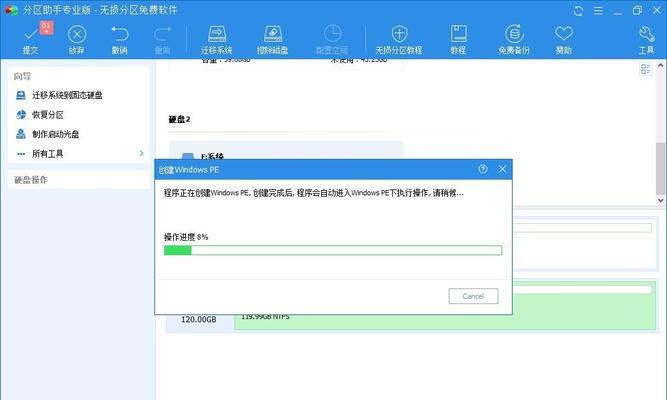Click the 硬盘2 heading
The width and height of the screenshot is (667, 400).
(179, 119)
